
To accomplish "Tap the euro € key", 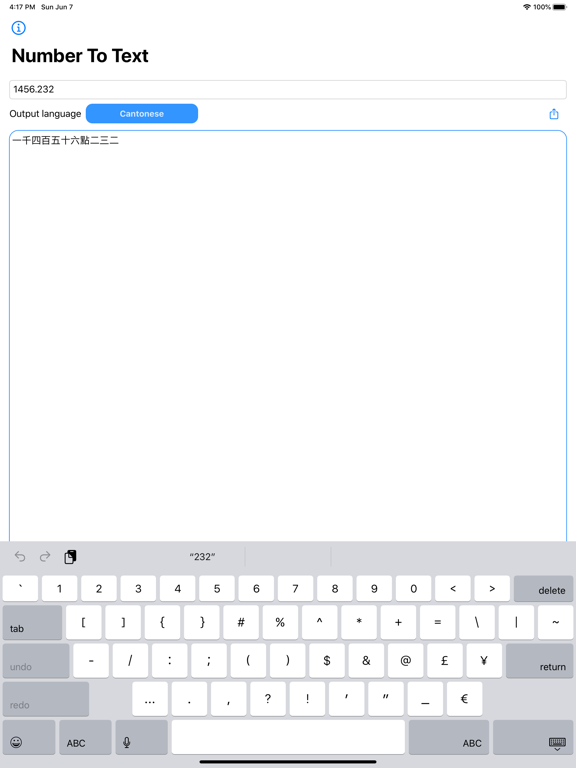I will coord(464,699).
